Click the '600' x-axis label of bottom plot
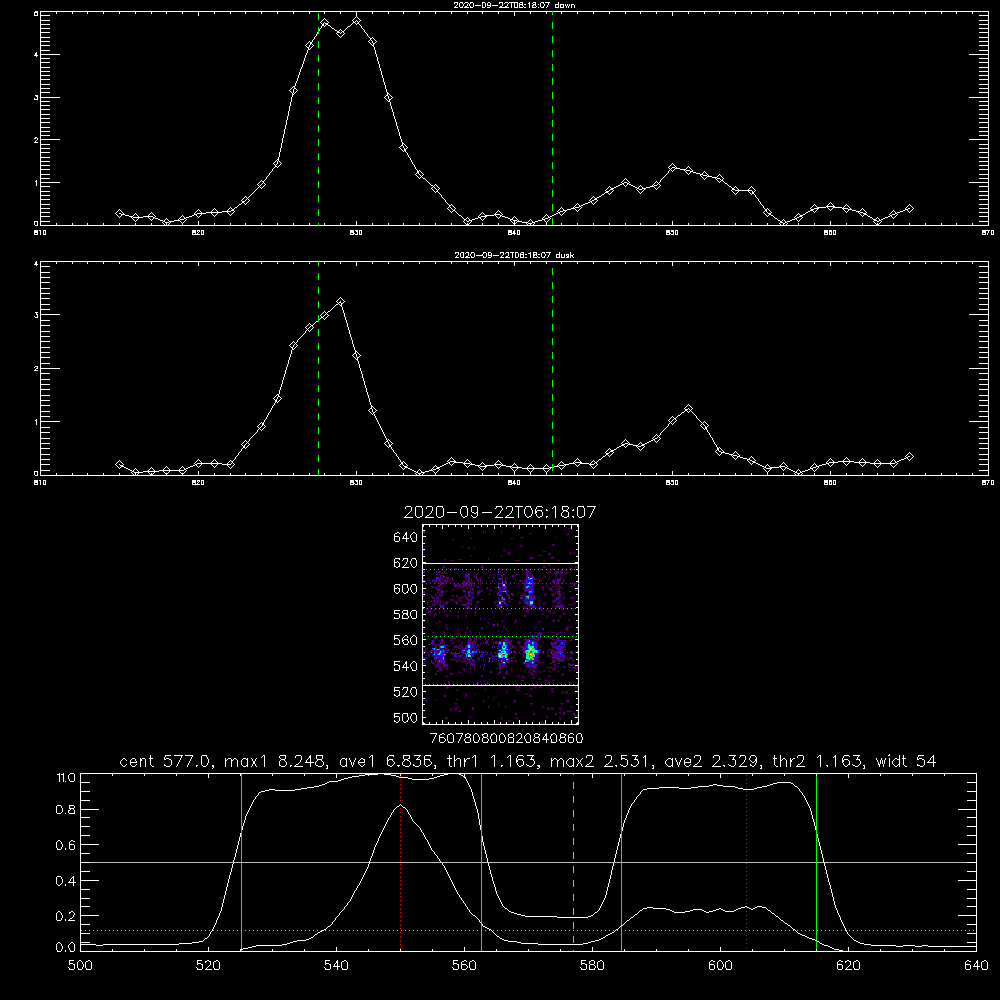 [720, 966]
